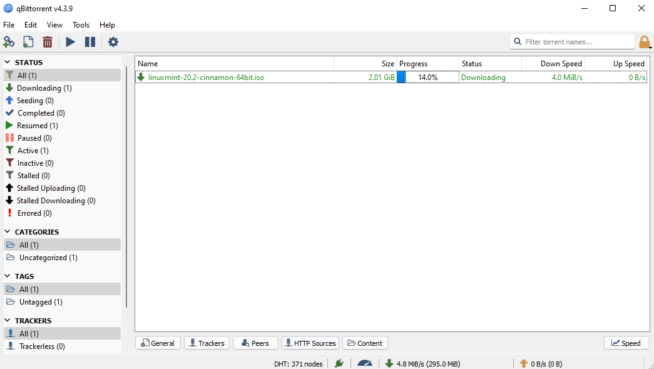Toggle alternative speed limits speedometer icon
The image size is (654, 369).
pyautogui.click(x=365, y=364)
